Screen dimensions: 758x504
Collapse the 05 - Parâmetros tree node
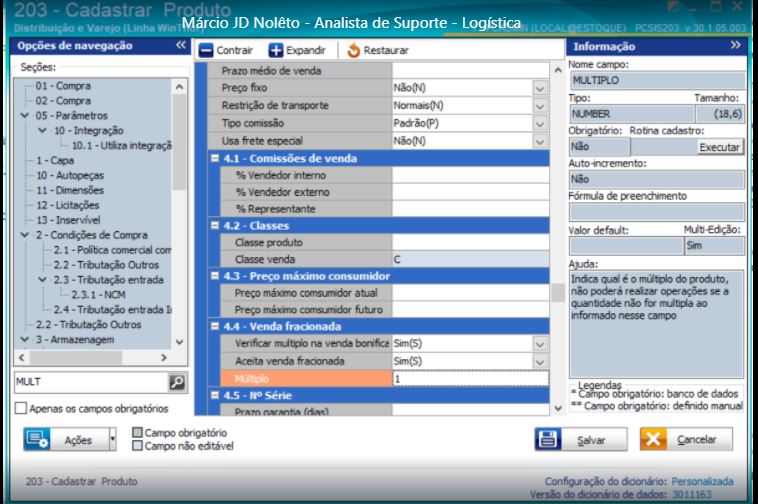(x=25, y=115)
